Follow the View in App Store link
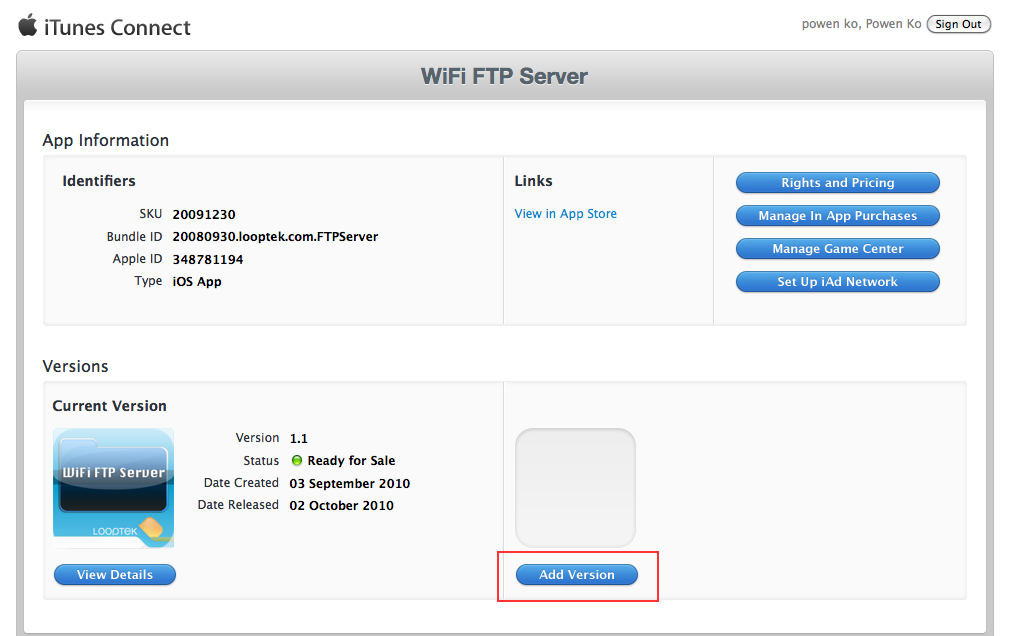The height and width of the screenshot is (636, 1022). 565,214
